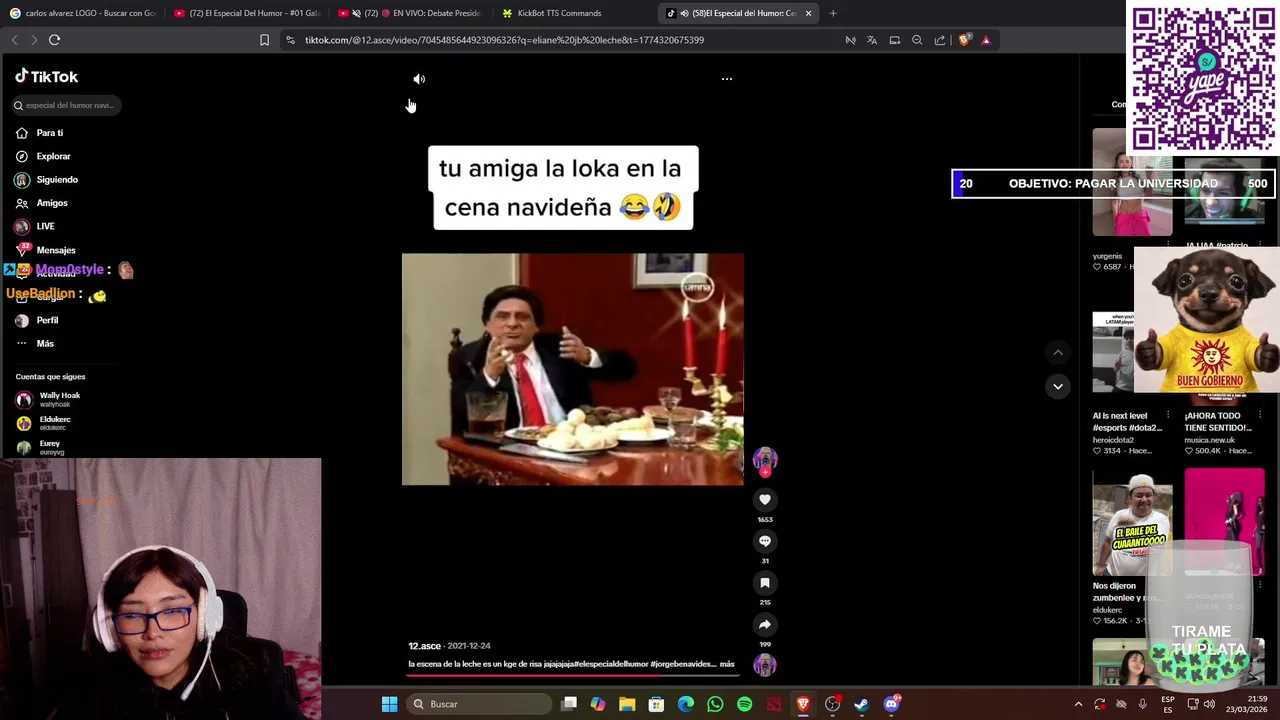1280x720 pixels.
Task: Open LIVE in TikTok sidebar
Action: pos(36,227)
